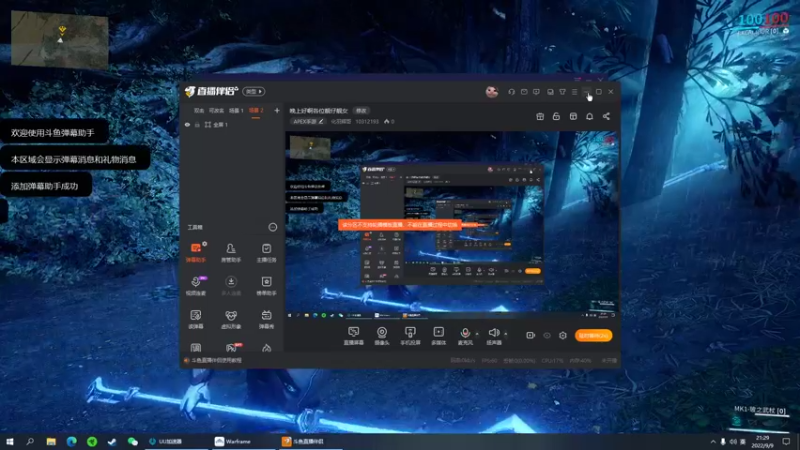The height and width of the screenshot is (450, 800).
Task: Share the live room via share icon
Action: 606,116
